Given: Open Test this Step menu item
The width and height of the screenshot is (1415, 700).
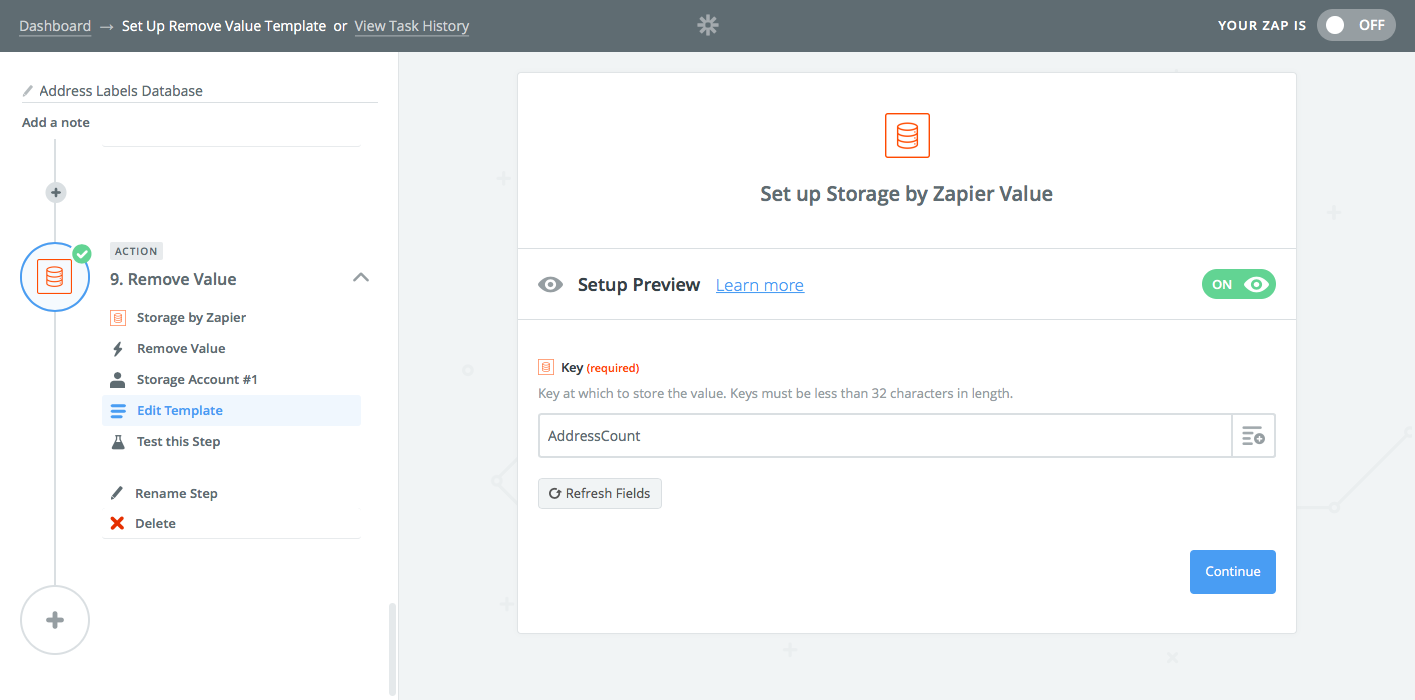Looking at the screenshot, I should [x=178, y=441].
